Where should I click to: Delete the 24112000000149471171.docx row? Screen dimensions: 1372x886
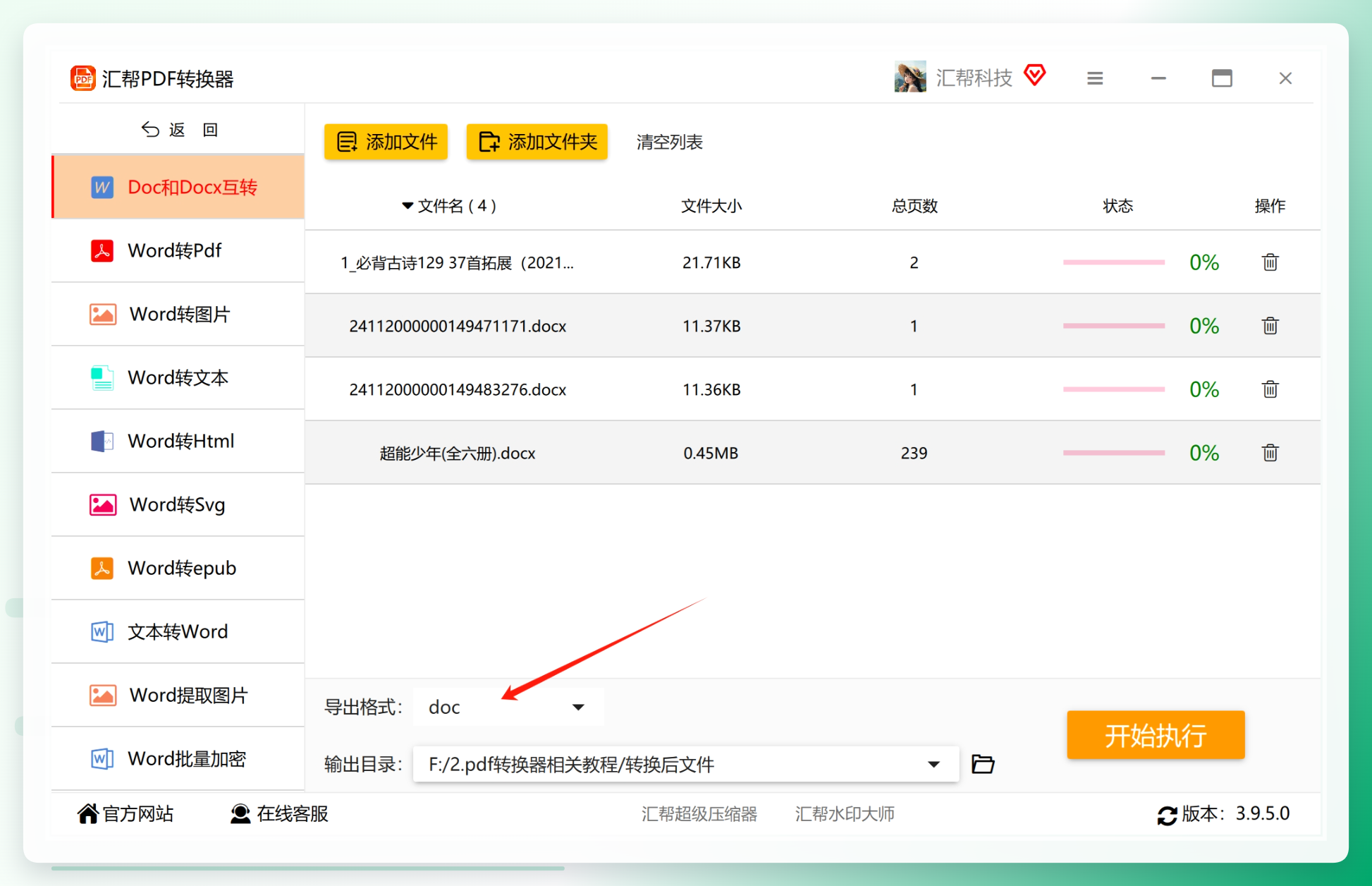click(x=1270, y=326)
